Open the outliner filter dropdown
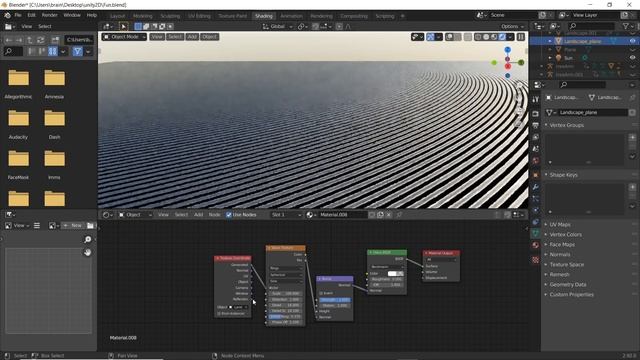This screenshot has height=360, width=640. pyautogui.click(x=627, y=26)
